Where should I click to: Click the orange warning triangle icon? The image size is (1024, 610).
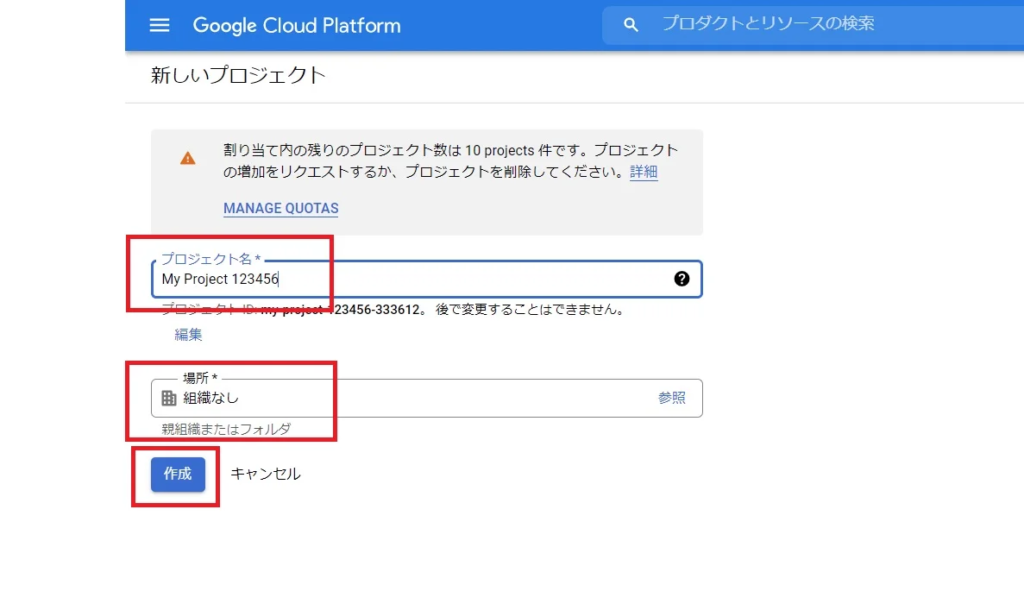pyautogui.click(x=188, y=158)
